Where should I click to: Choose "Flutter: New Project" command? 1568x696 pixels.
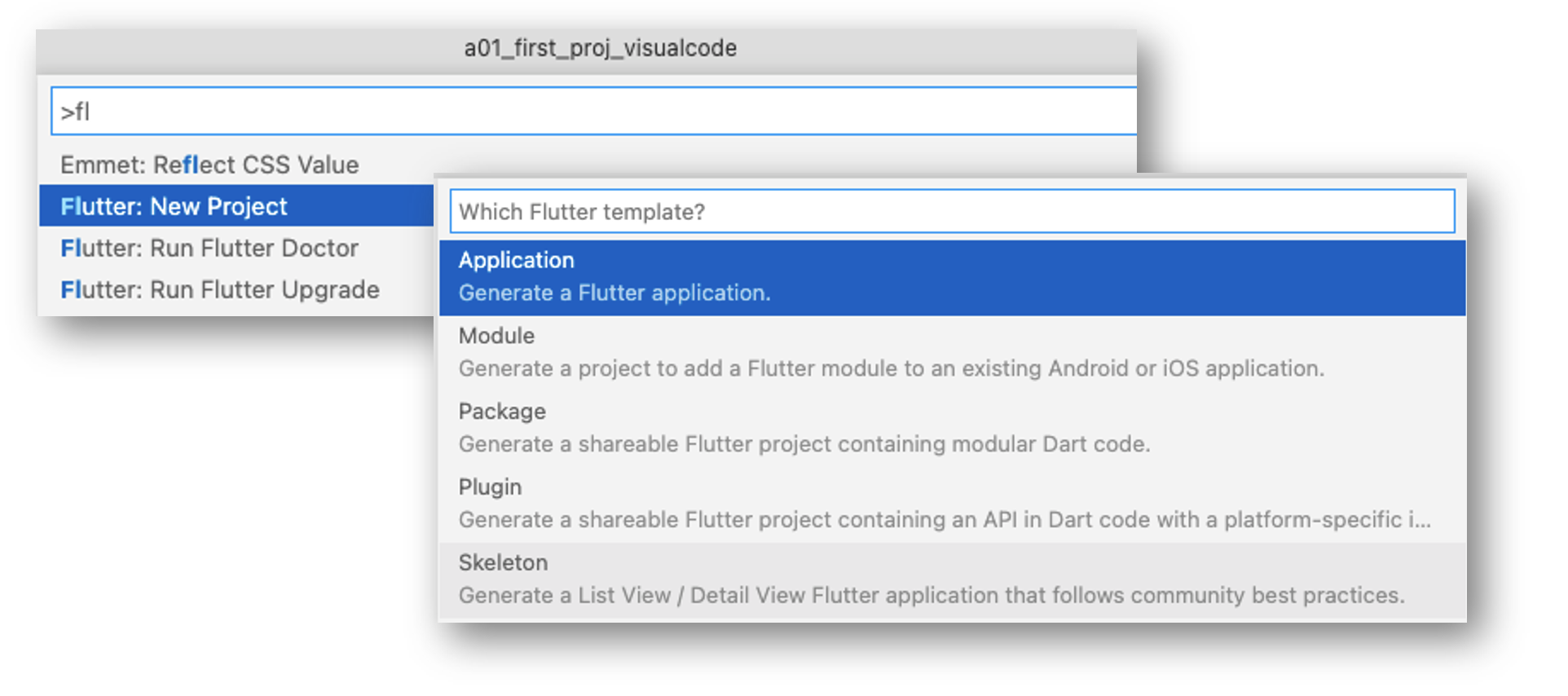click(x=236, y=206)
